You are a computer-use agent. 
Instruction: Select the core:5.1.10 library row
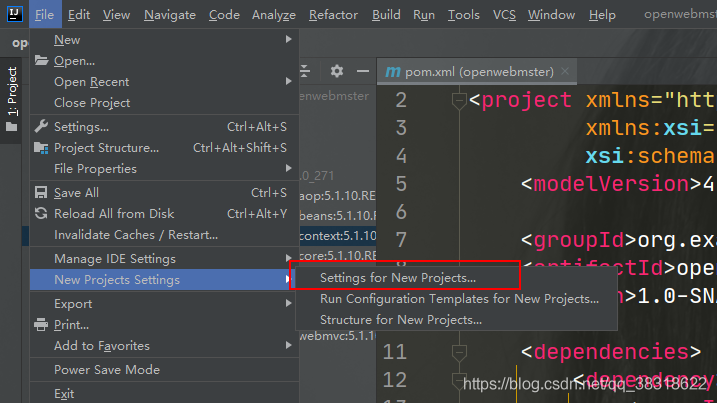(x=337, y=255)
